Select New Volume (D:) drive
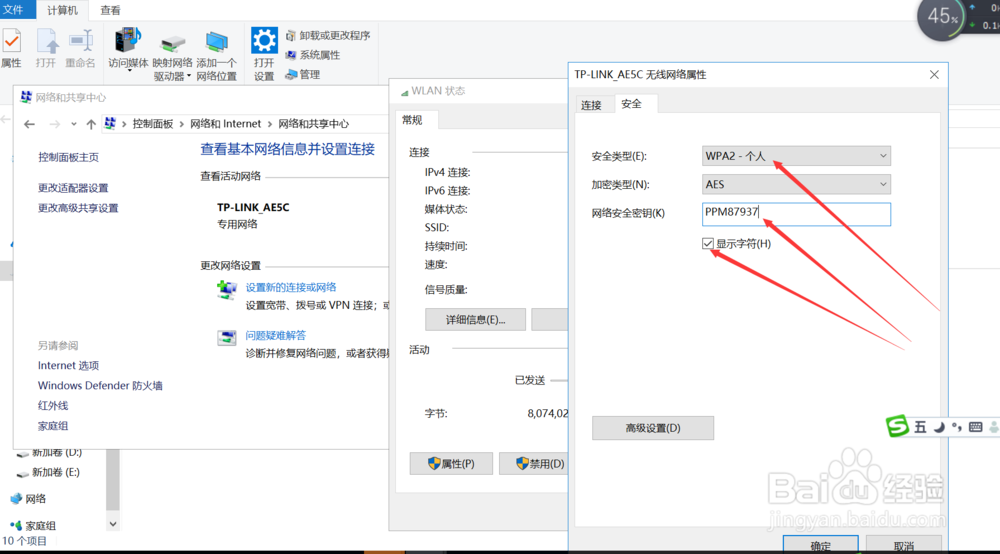 click(50, 452)
